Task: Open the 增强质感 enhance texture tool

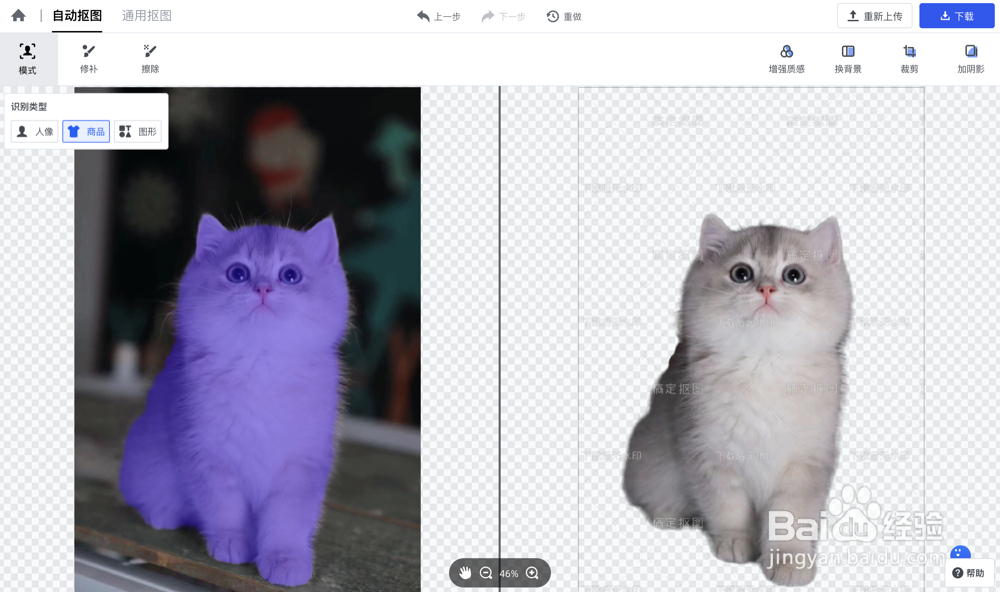Action: (x=786, y=59)
